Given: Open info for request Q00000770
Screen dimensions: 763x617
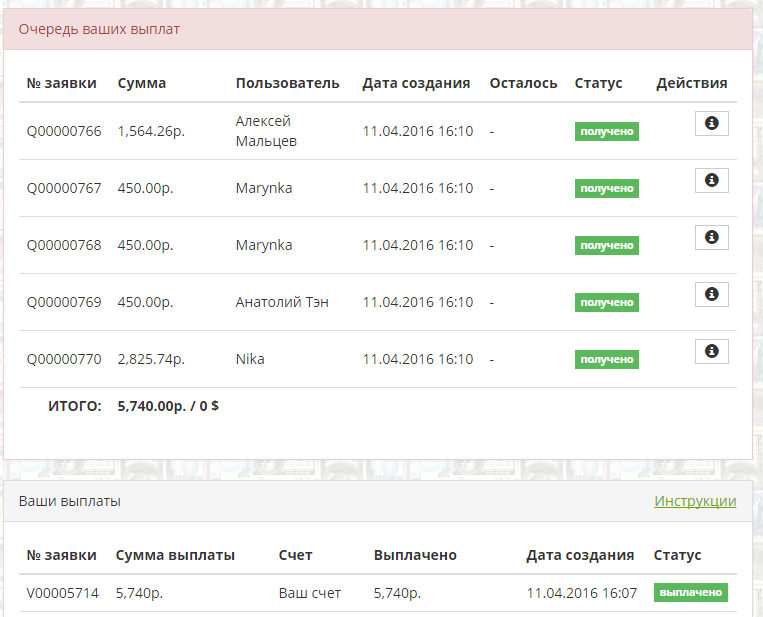Looking at the screenshot, I should click(711, 351).
